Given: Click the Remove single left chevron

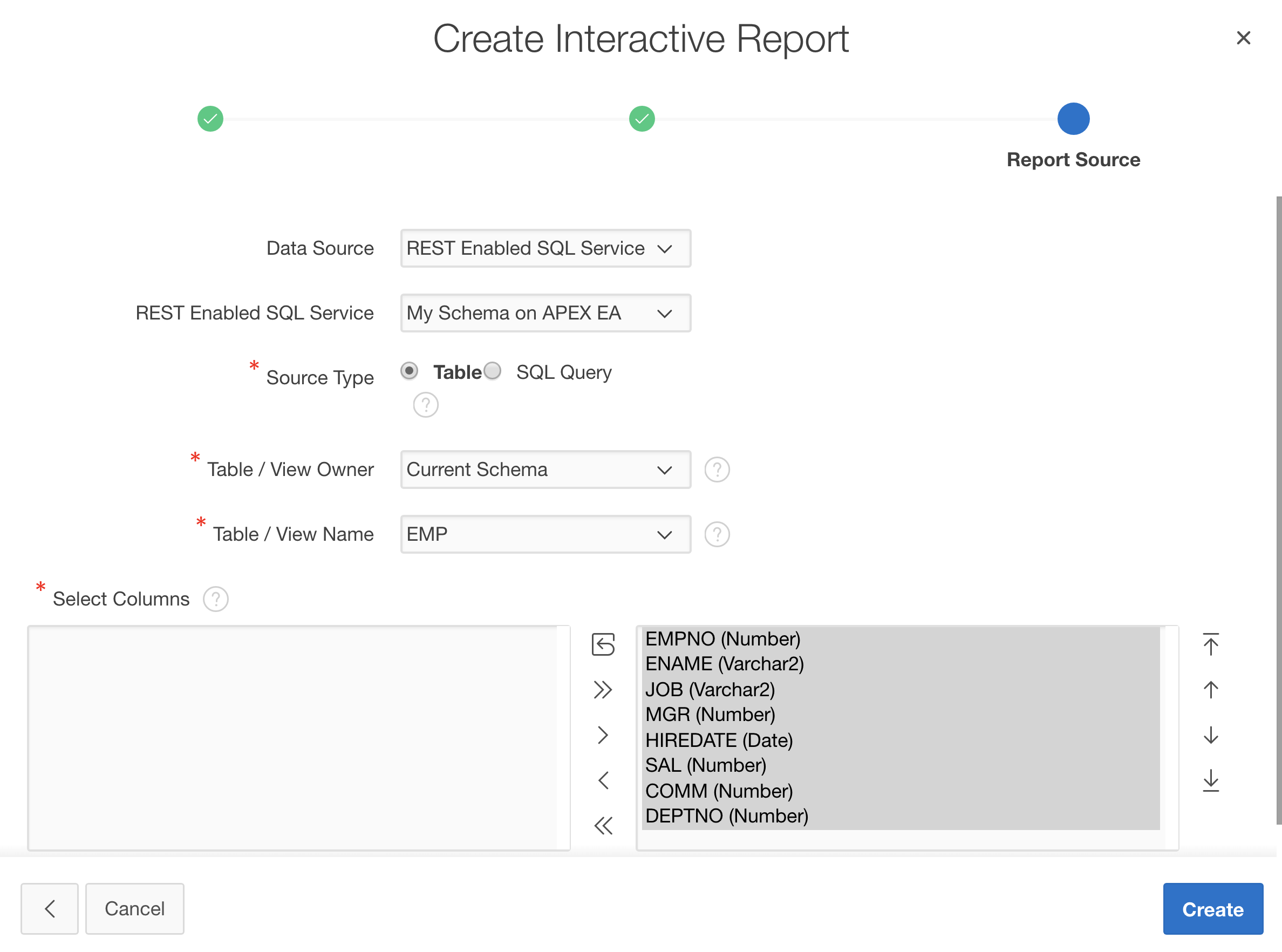Looking at the screenshot, I should [603, 780].
